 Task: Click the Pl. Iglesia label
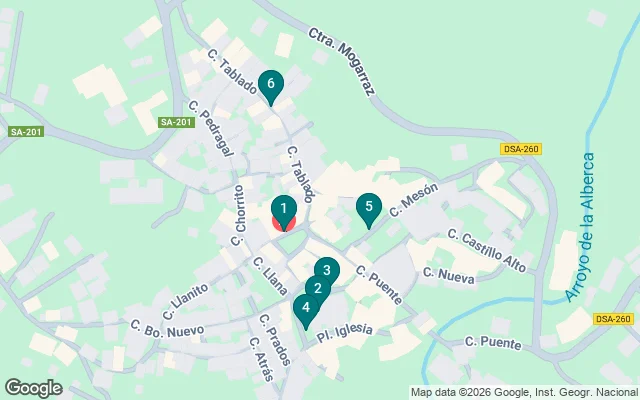coord(345,333)
